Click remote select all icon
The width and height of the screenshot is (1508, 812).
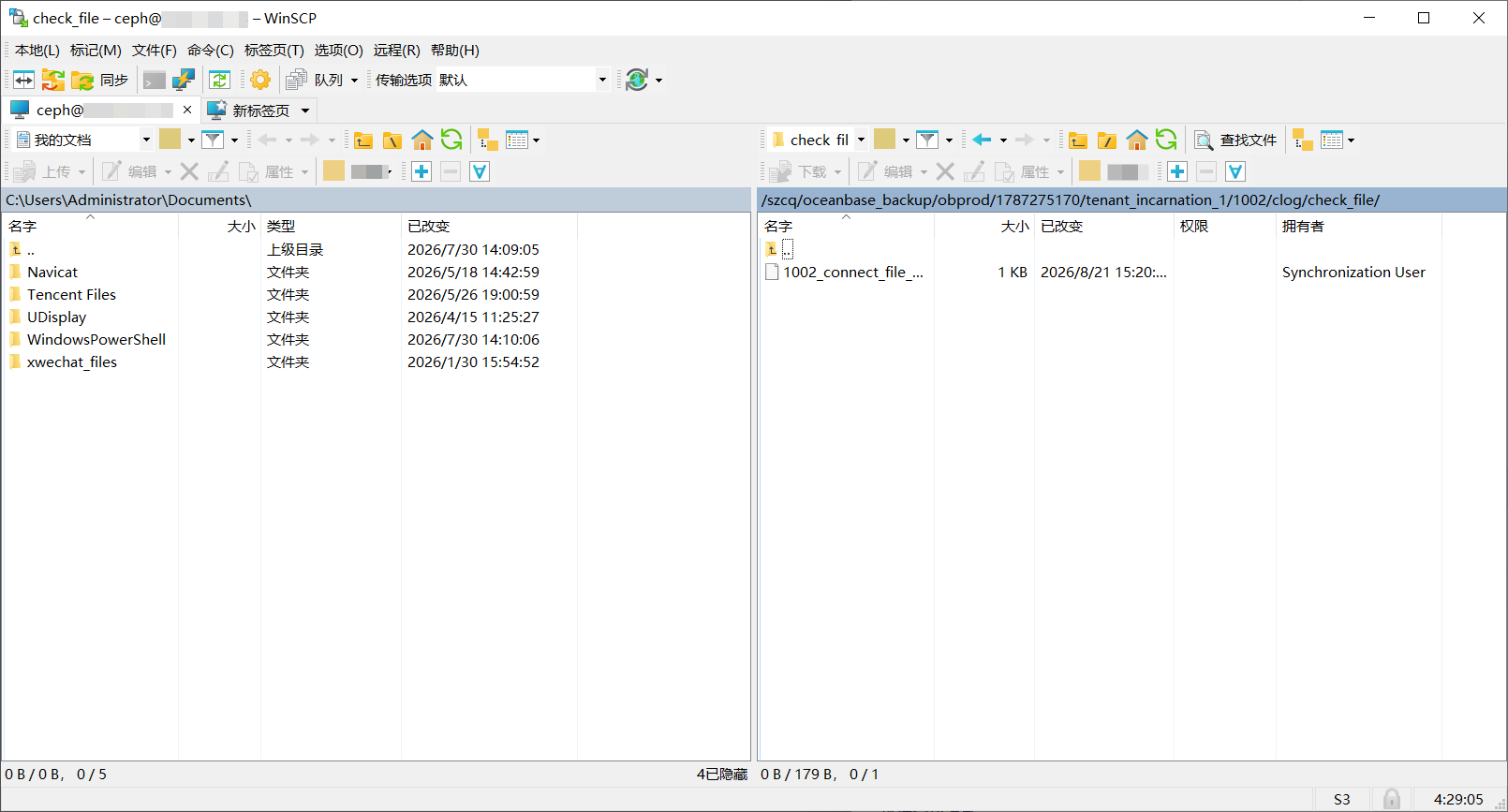(1235, 171)
